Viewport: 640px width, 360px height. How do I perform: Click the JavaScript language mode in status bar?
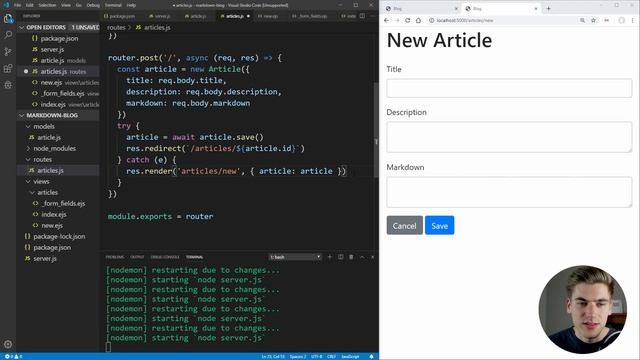[350, 356]
